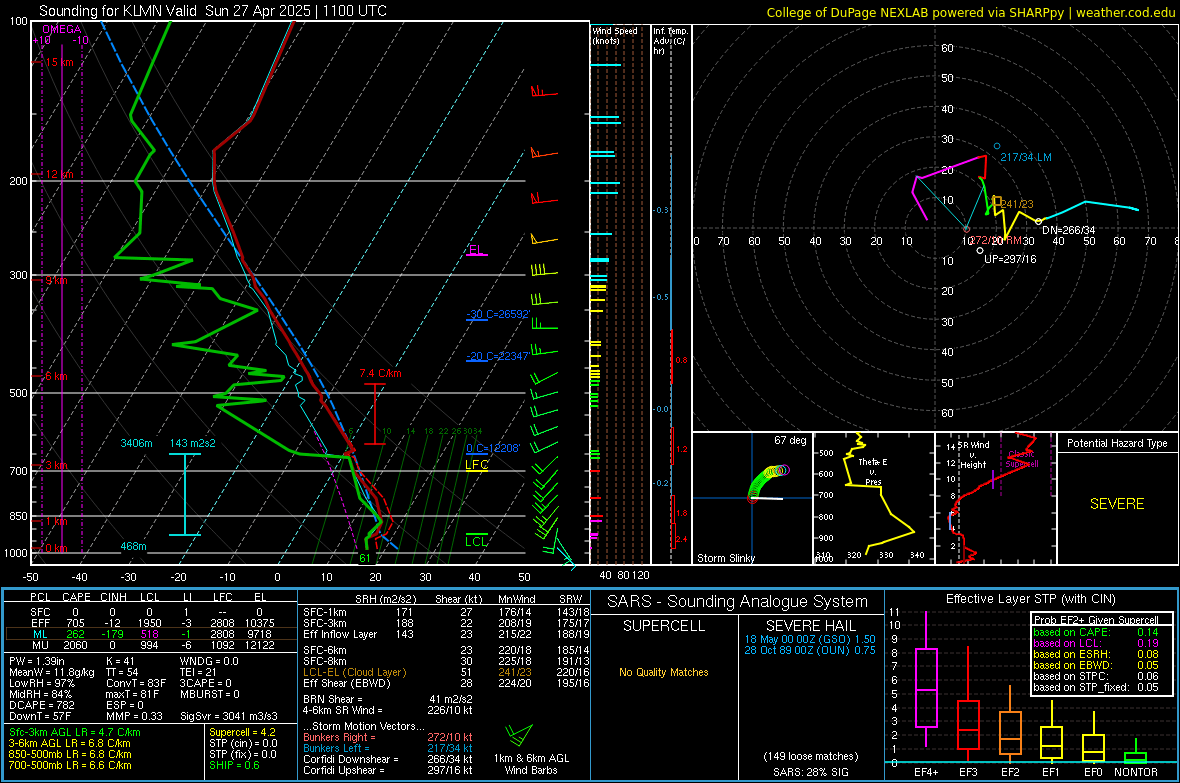Viewport: 1180px width, 783px height.
Task: Select the green LCL level label
Action: pos(476,541)
